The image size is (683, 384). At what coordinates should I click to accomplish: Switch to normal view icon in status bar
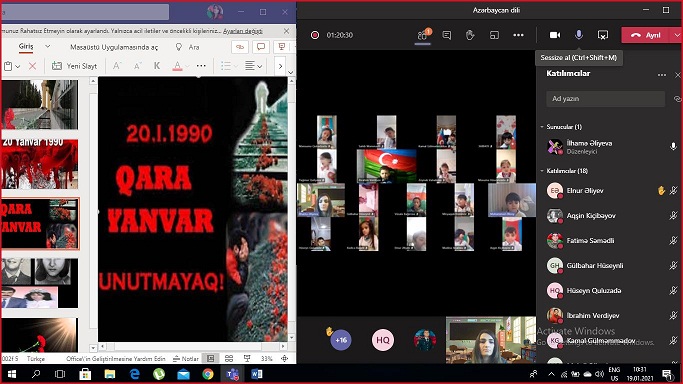point(211,358)
